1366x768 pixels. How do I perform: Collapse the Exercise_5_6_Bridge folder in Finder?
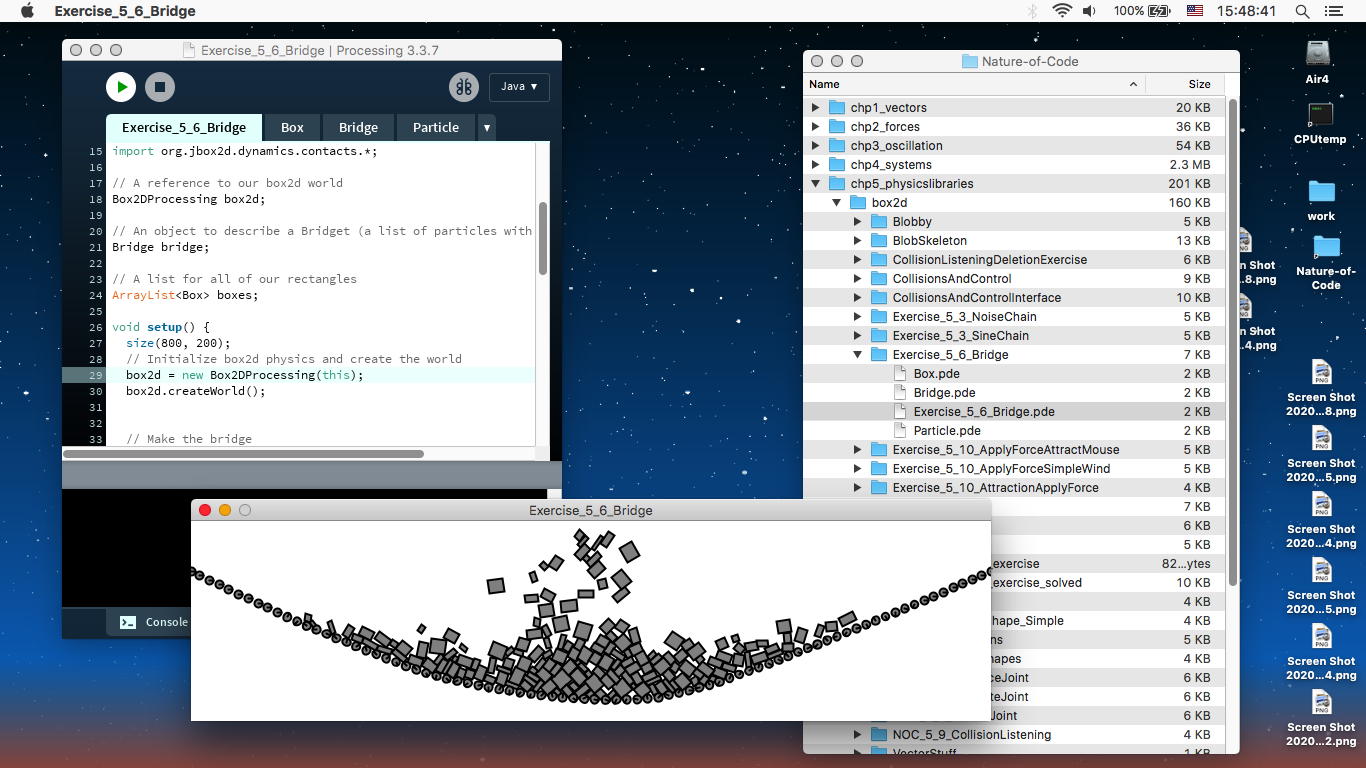pyautogui.click(x=857, y=355)
